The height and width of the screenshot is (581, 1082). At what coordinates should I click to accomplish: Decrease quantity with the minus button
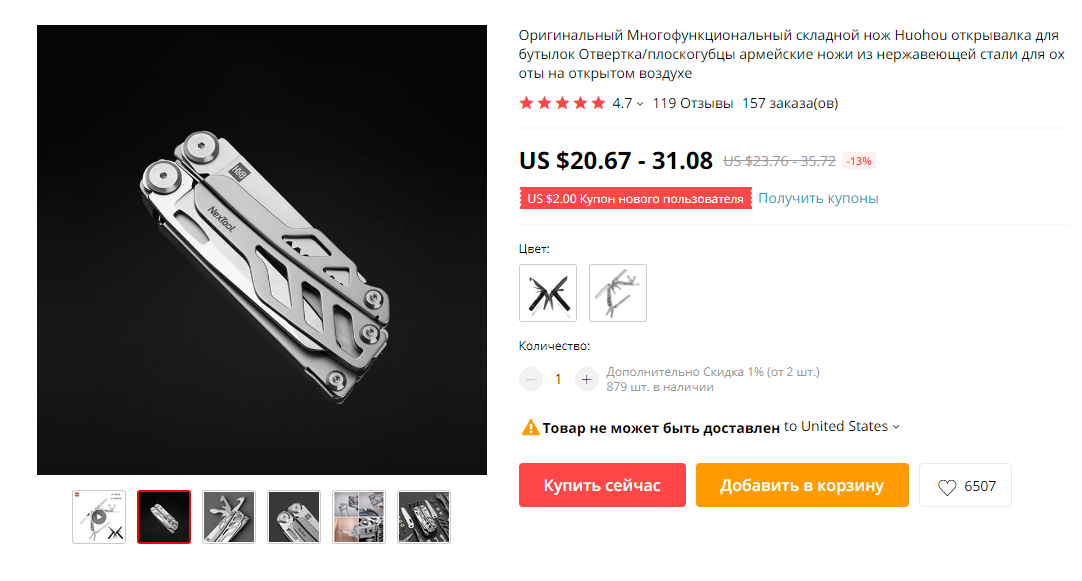[531, 379]
